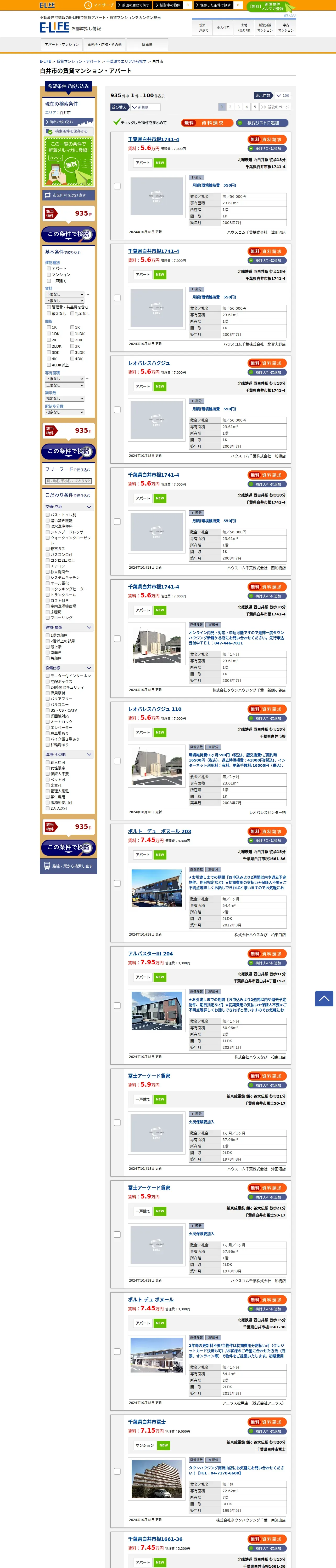Viewport: 336px width, 1568px height.
Task: Collapse the 環境・その他 section
Action: tap(69, 754)
